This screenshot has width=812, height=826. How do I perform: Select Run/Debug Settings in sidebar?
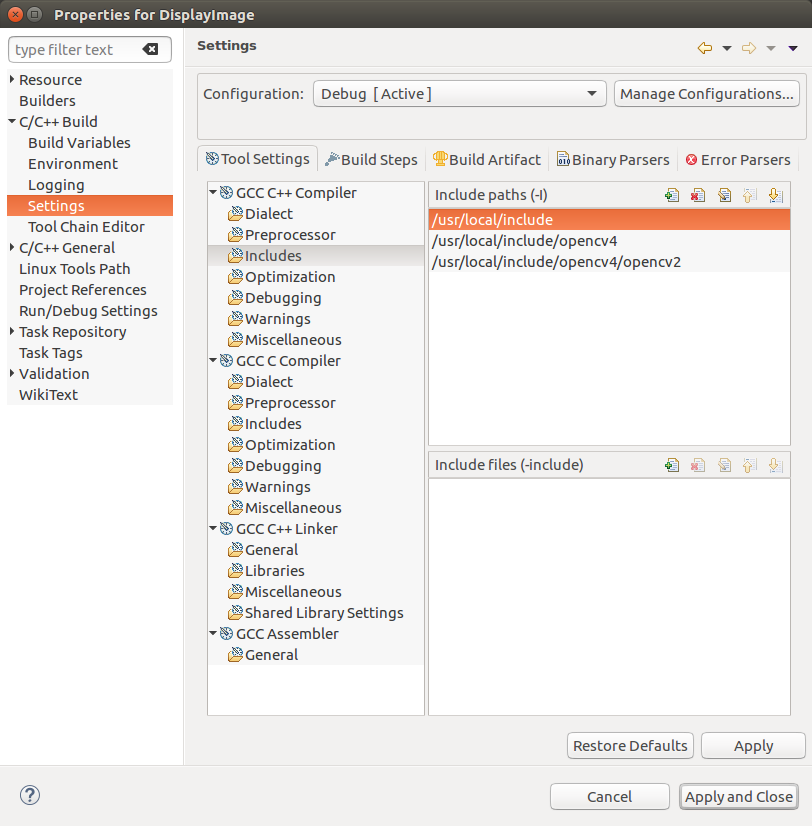coord(88,311)
